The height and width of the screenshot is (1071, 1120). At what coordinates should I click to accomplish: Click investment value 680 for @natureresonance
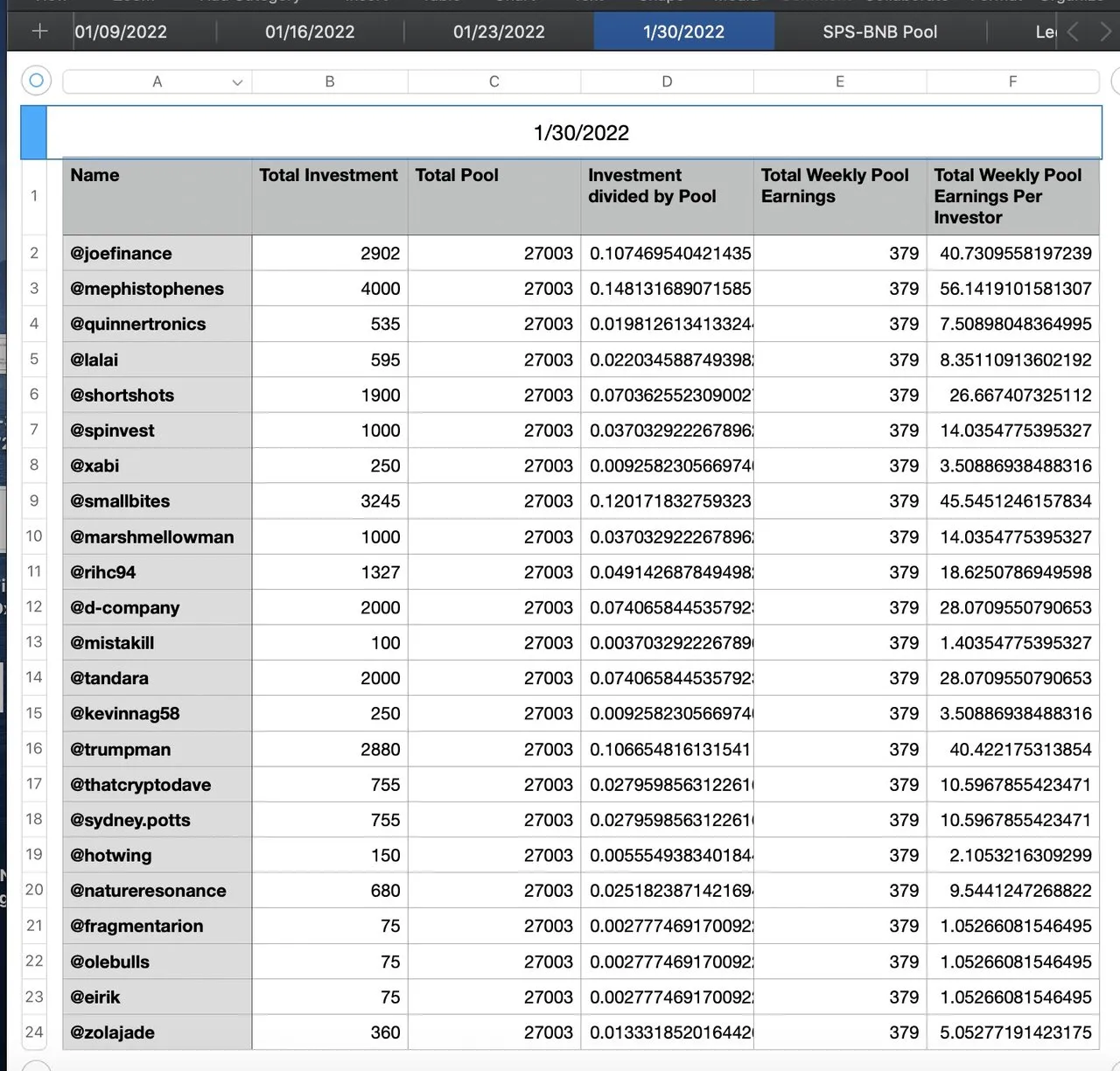pyautogui.click(x=330, y=891)
